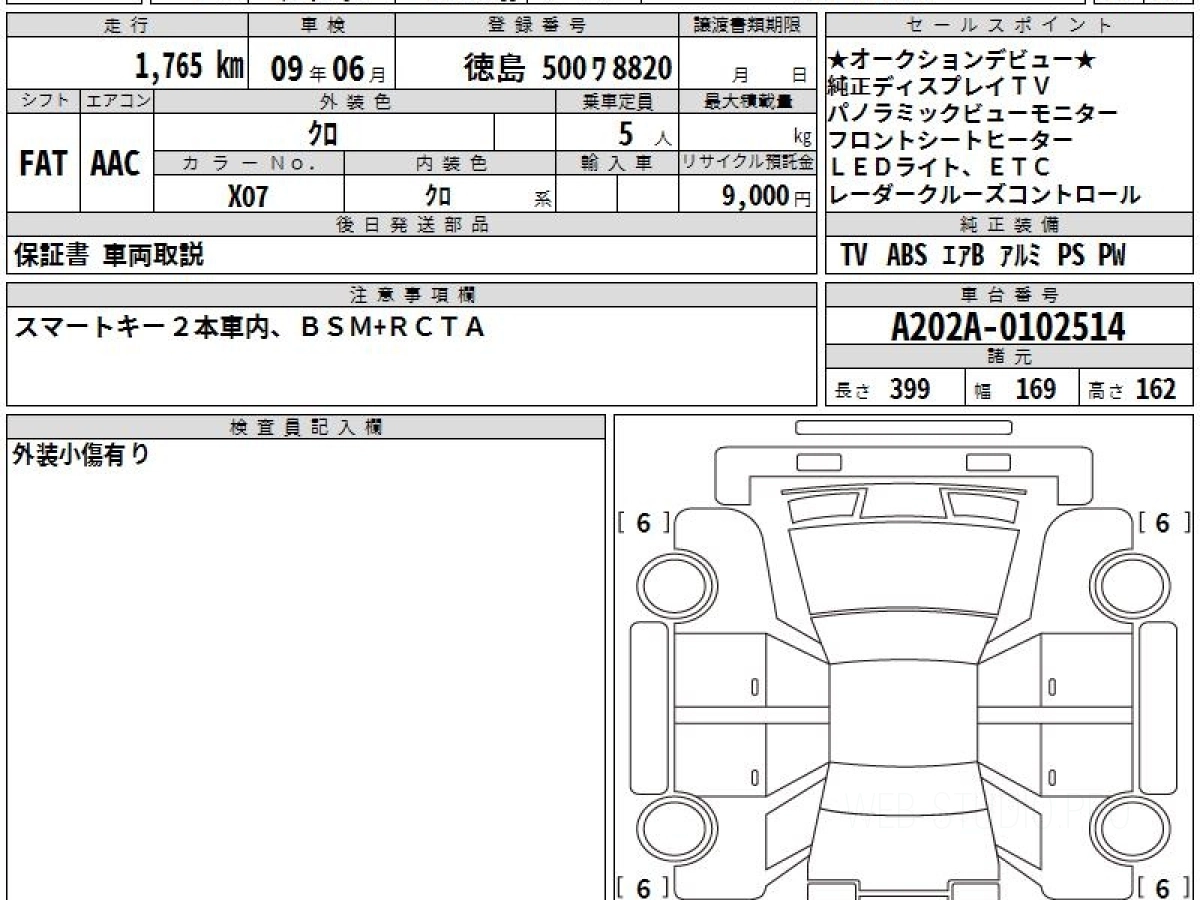
Task: Select the AAC air-conditioner value
Action: pos(116,164)
